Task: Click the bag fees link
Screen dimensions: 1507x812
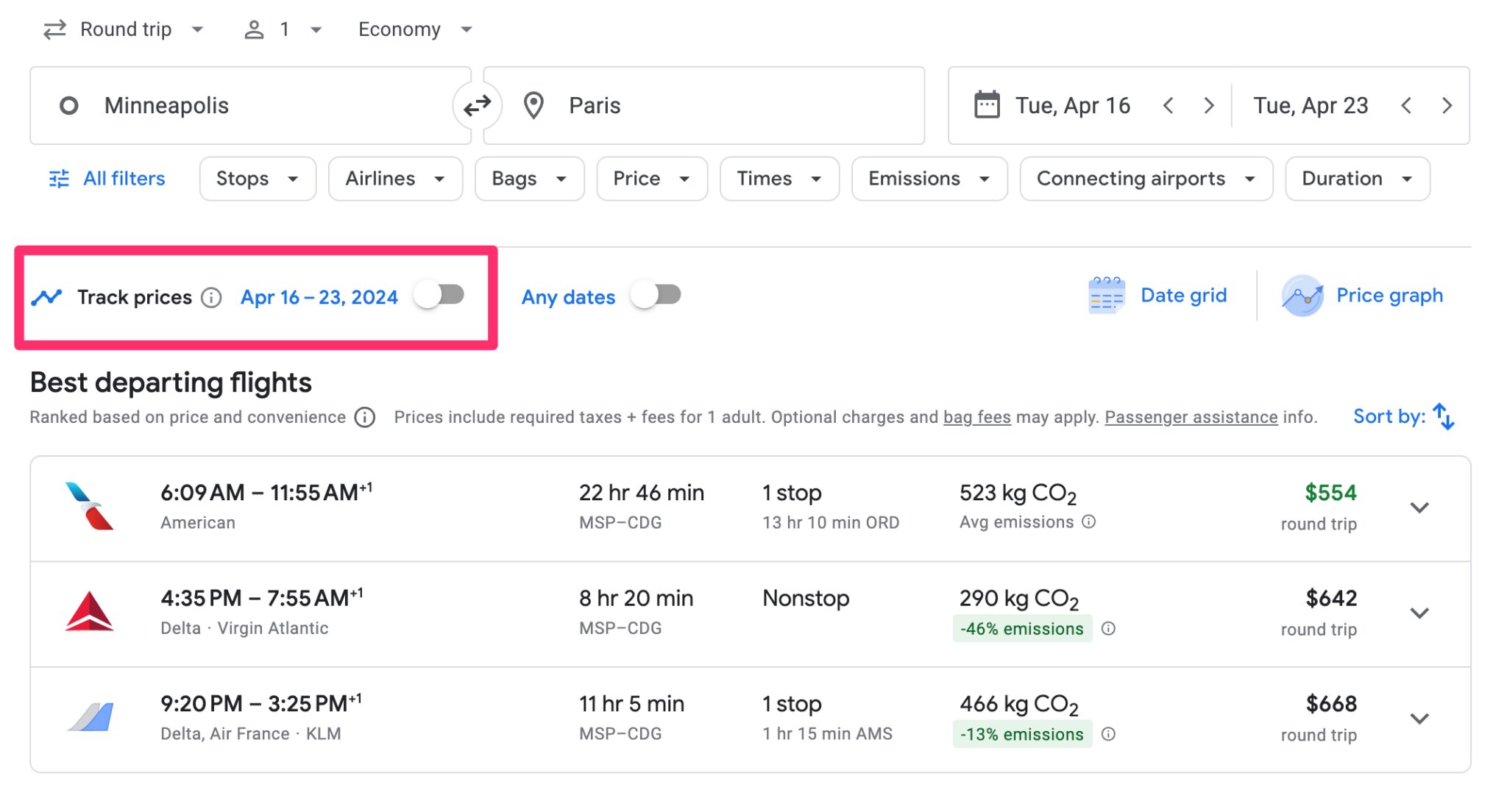Action: [x=976, y=416]
